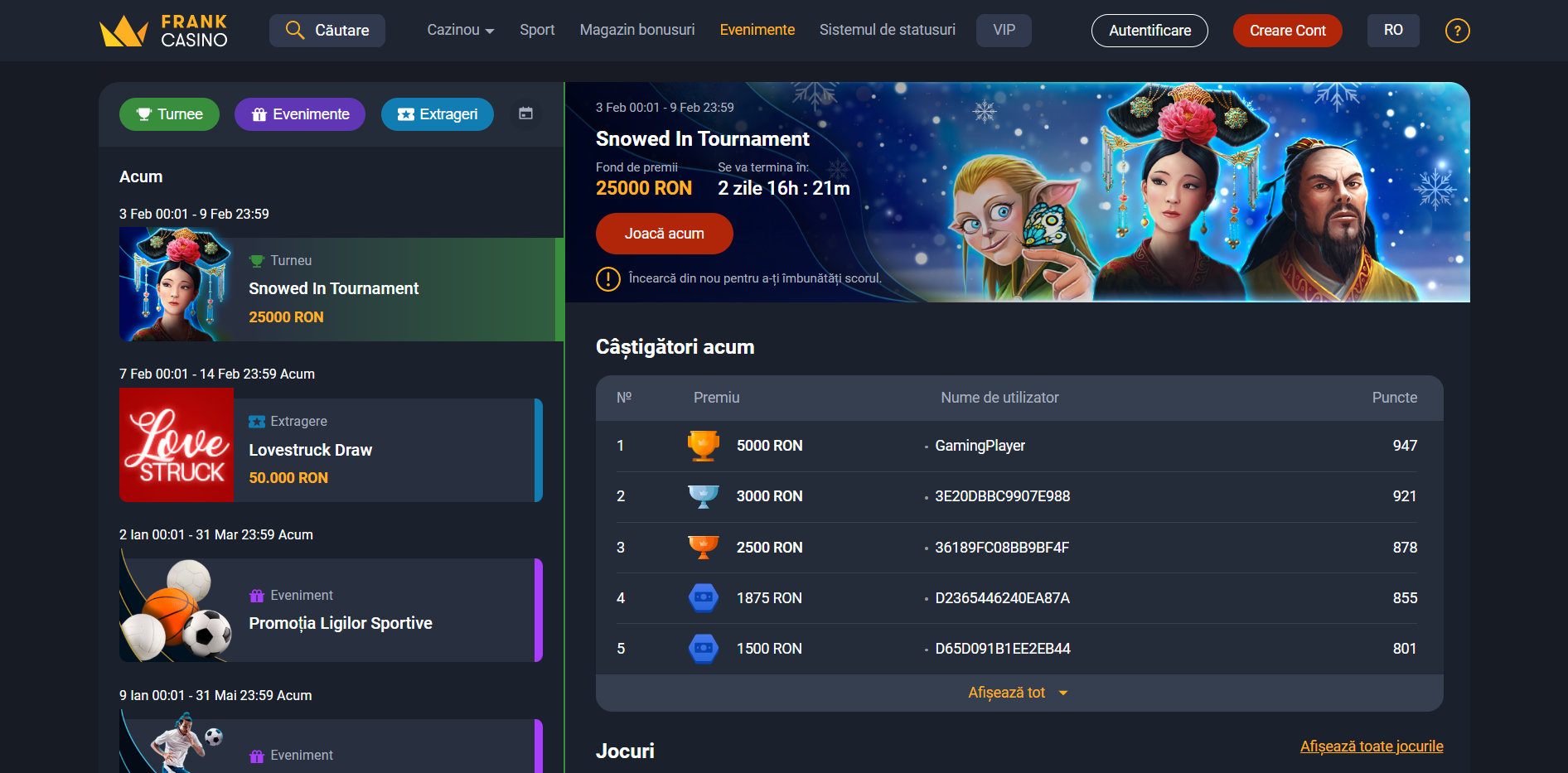Image resolution: width=1568 pixels, height=773 pixels.
Task: Filter by Turnee tab
Action: click(x=169, y=114)
